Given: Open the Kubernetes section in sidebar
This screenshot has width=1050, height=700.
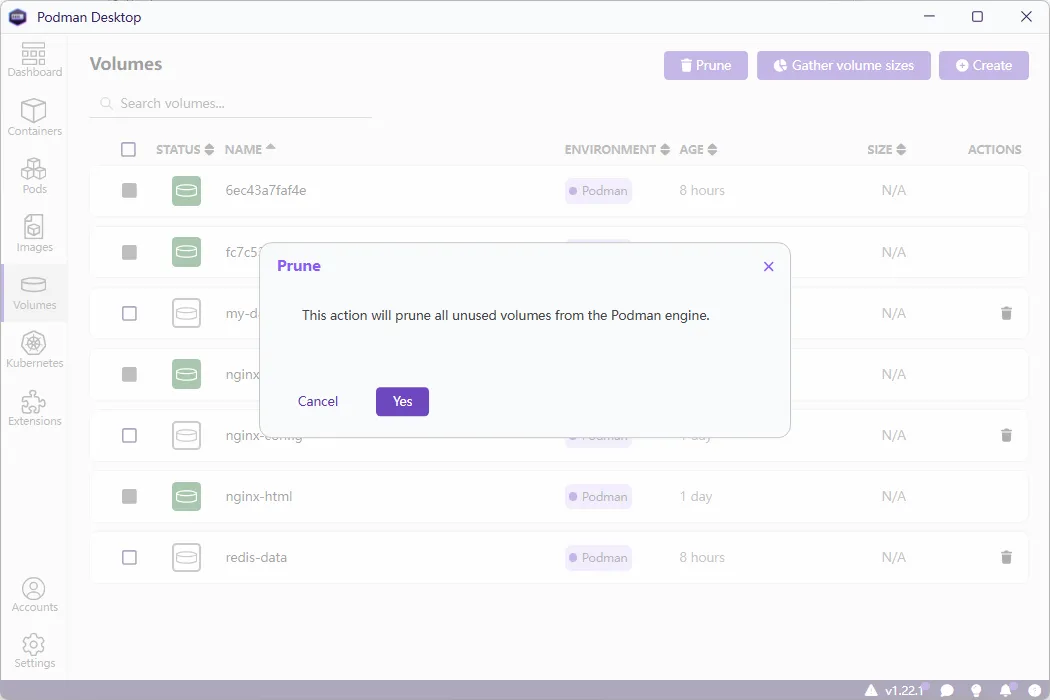Looking at the screenshot, I should (34, 349).
